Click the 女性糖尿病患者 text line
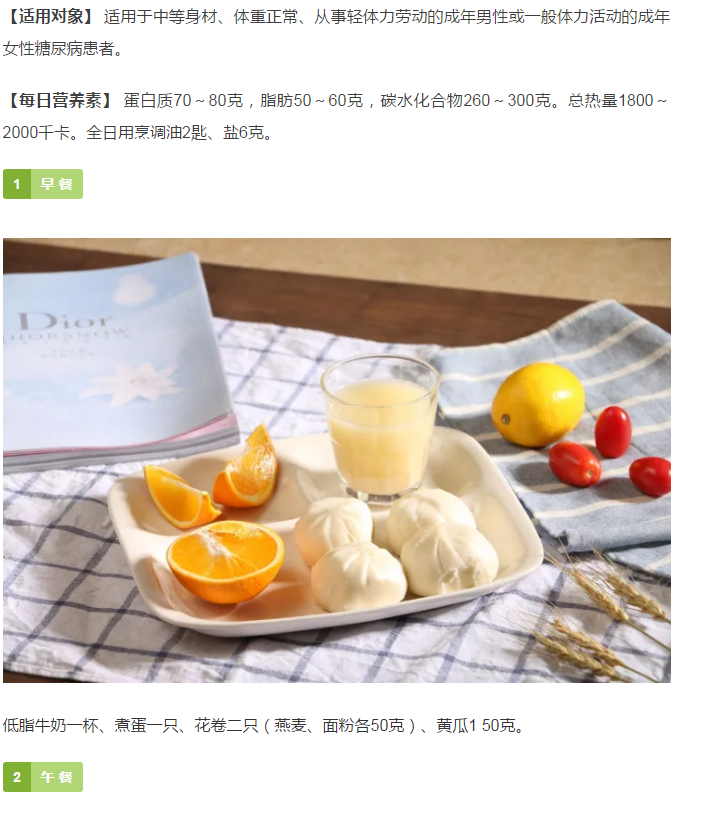Image resolution: width=724 pixels, height=818 pixels. pyautogui.click(x=64, y=49)
